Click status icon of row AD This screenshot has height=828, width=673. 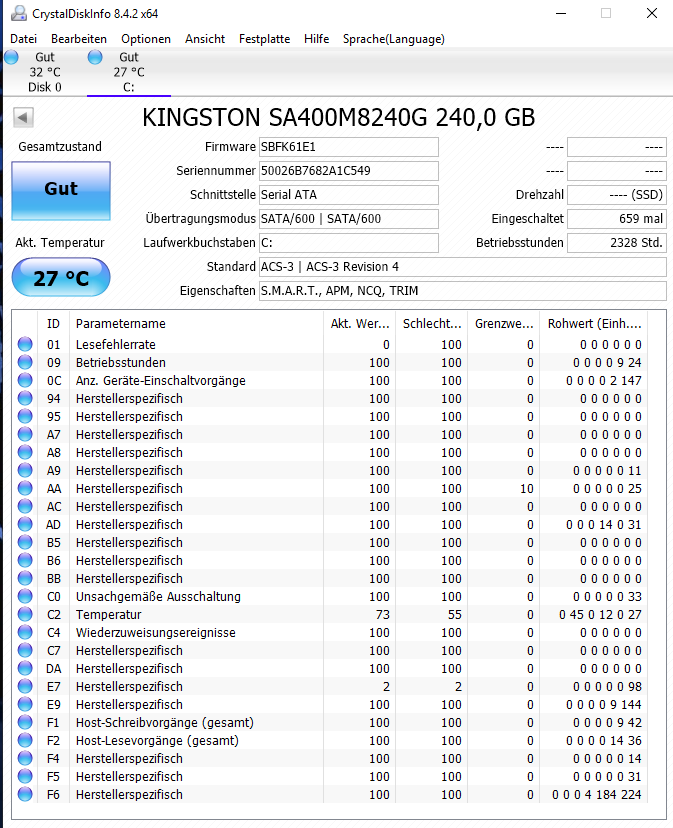(25, 524)
